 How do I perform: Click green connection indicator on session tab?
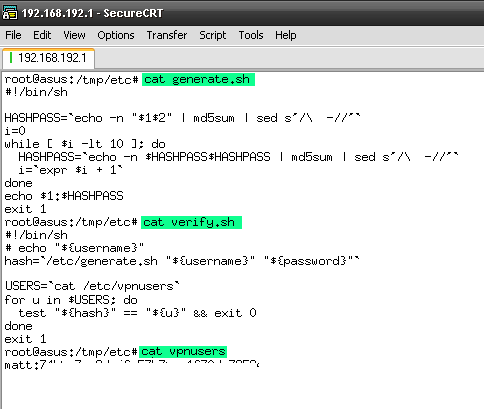[x=11, y=58]
